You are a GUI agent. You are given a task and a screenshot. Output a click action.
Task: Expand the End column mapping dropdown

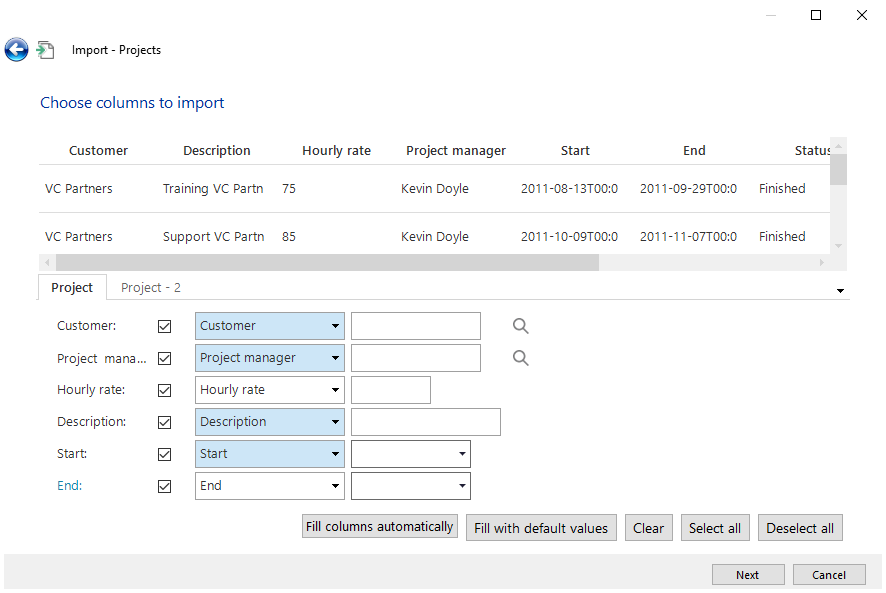pyautogui.click(x=333, y=486)
